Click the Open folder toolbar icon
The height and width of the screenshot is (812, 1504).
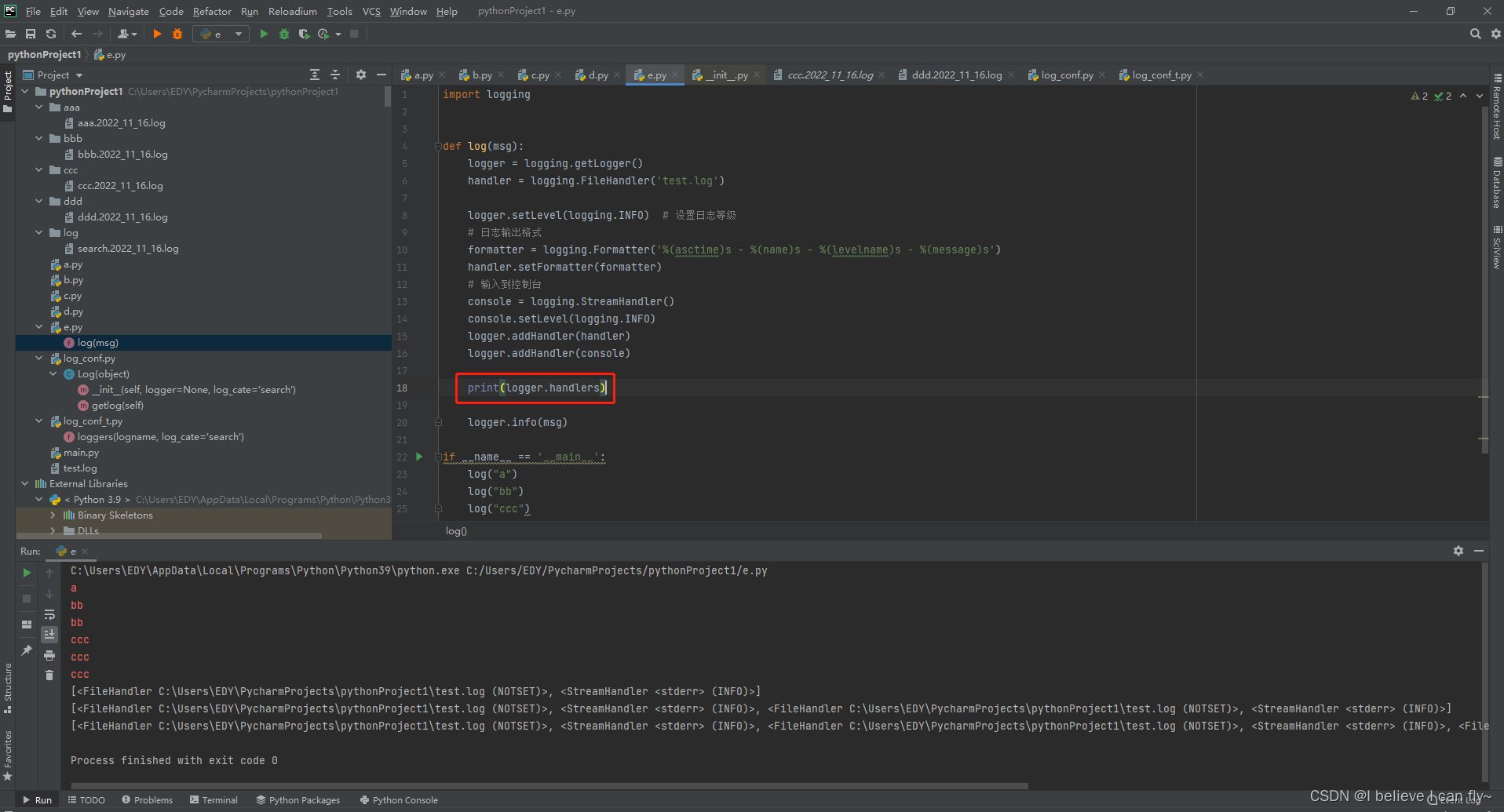(10, 34)
